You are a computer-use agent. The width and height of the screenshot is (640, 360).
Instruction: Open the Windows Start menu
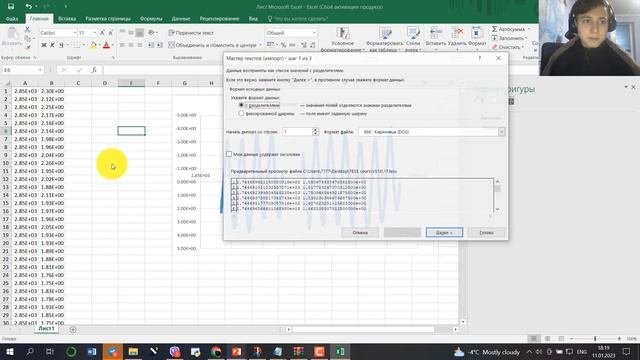click(9, 351)
